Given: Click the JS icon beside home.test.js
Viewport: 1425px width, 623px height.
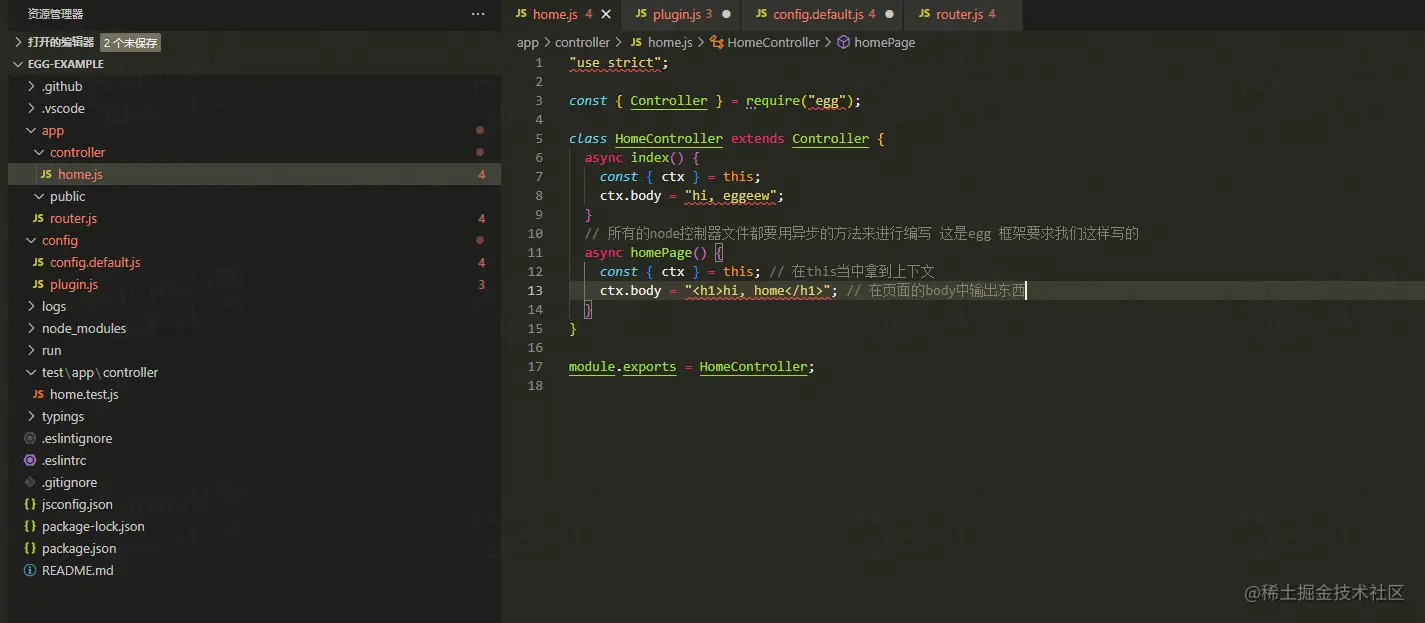Looking at the screenshot, I should coord(38,394).
